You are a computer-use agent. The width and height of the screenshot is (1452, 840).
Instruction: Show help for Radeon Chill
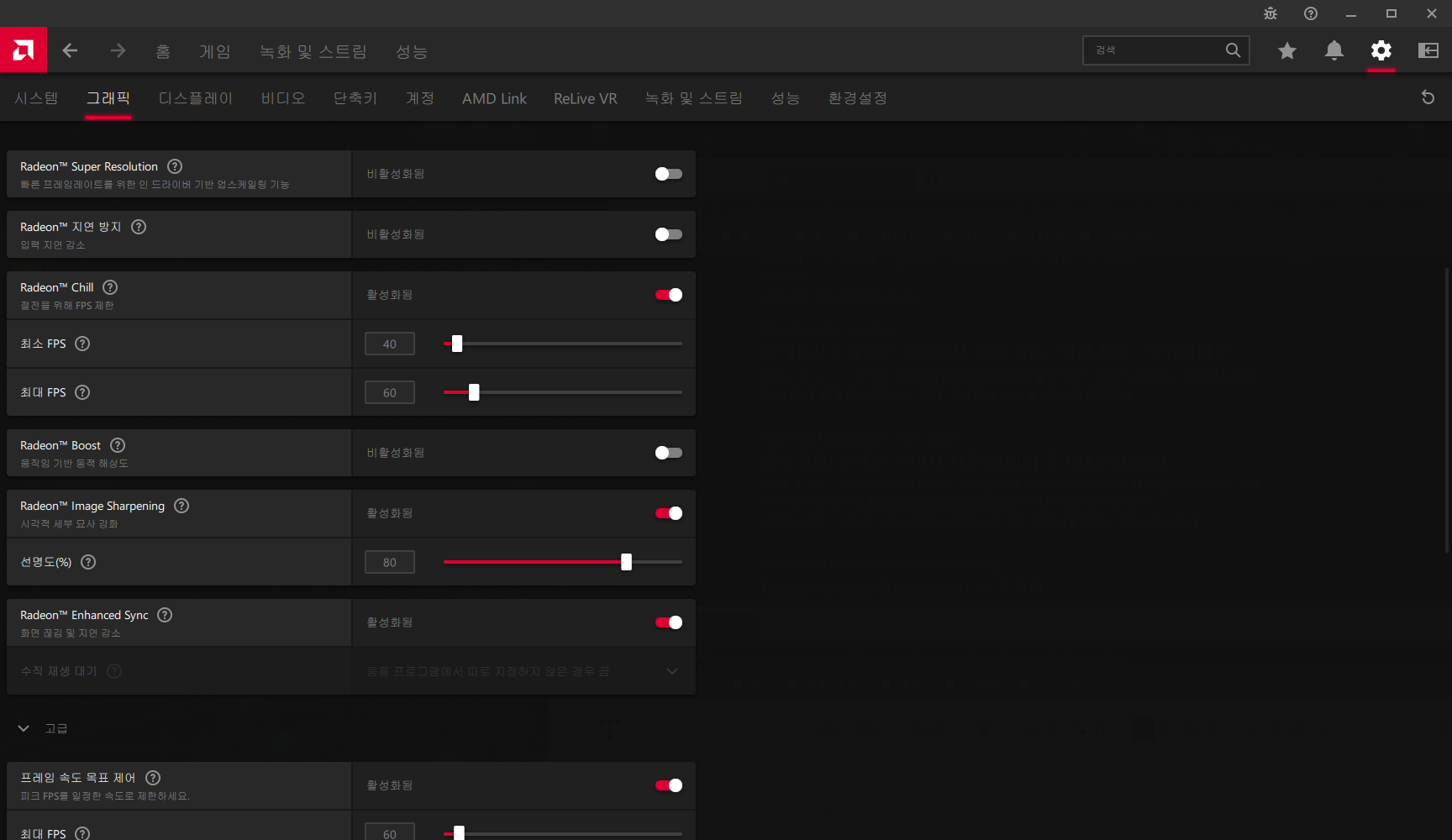[110, 287]
